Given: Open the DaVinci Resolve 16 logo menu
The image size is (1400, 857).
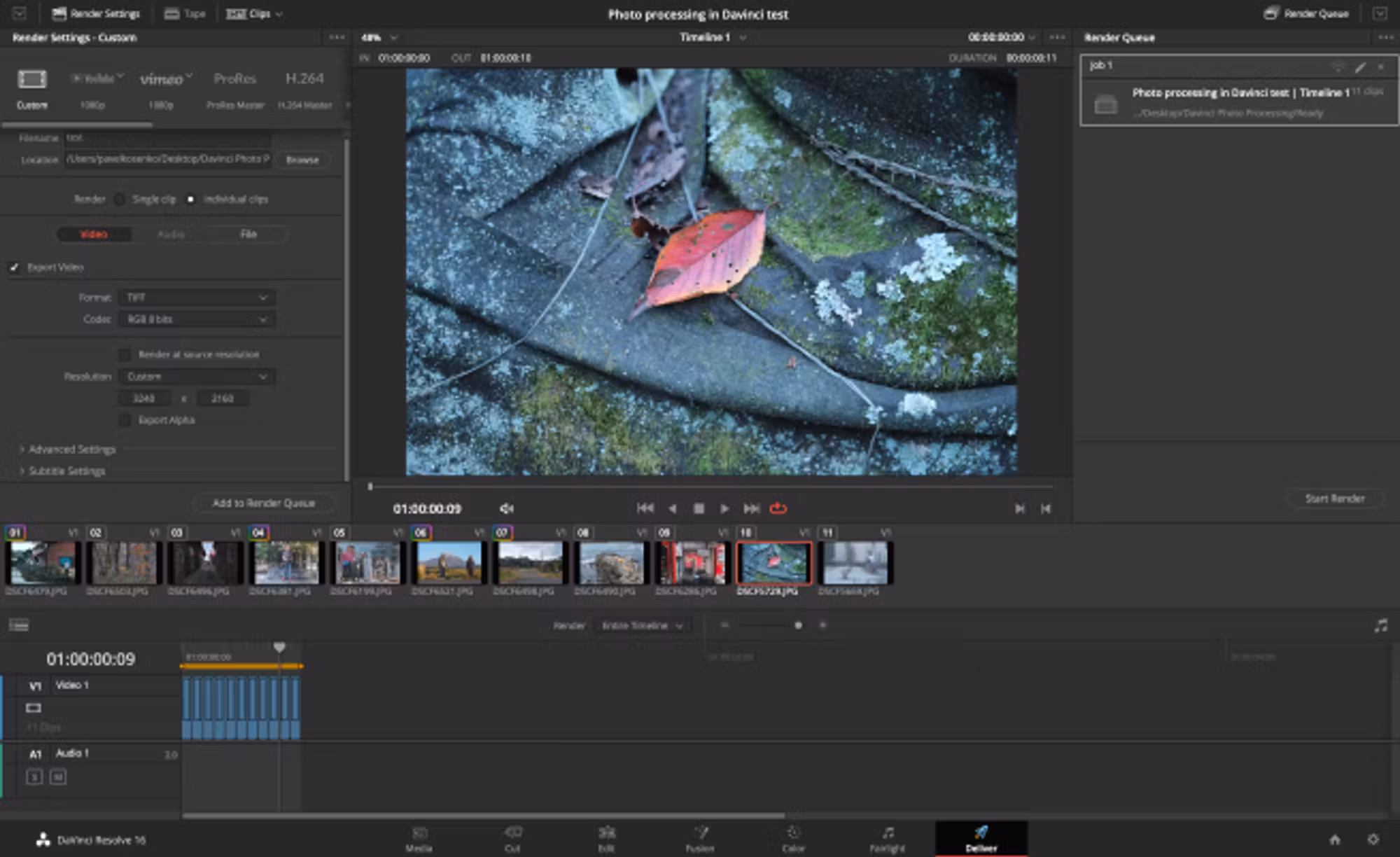Looking at the screenshot, I should (x=43, y=839).
